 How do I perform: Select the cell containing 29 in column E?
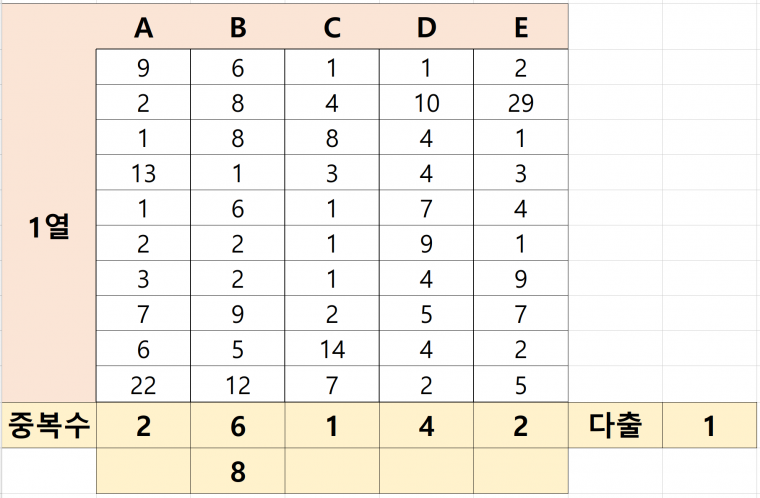521,103
